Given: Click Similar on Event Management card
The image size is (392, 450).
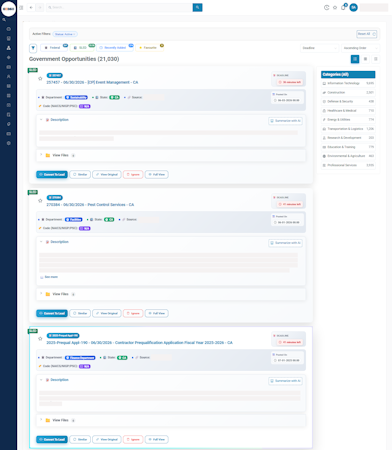Looking at the screenshot, I should click(x=80, y=174).
